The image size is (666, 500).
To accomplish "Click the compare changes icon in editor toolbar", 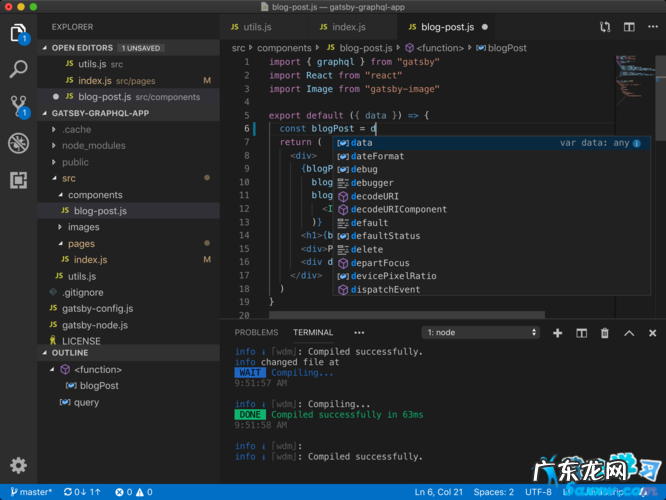I will (603, 27).
